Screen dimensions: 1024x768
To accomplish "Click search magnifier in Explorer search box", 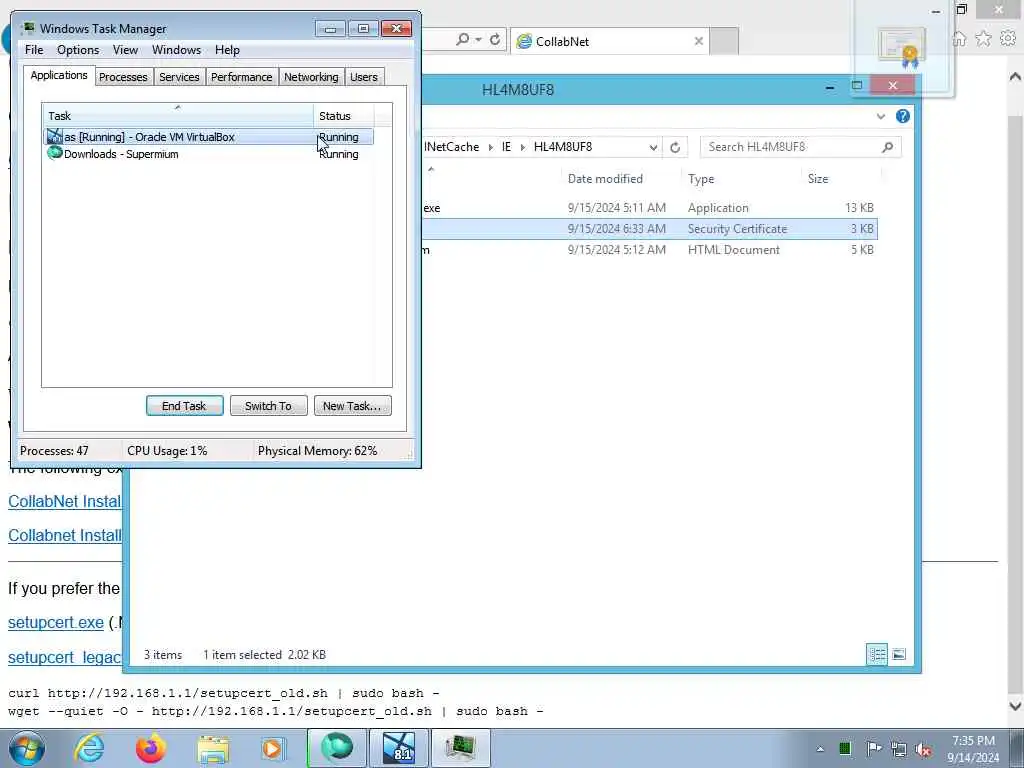I will 888,147.
